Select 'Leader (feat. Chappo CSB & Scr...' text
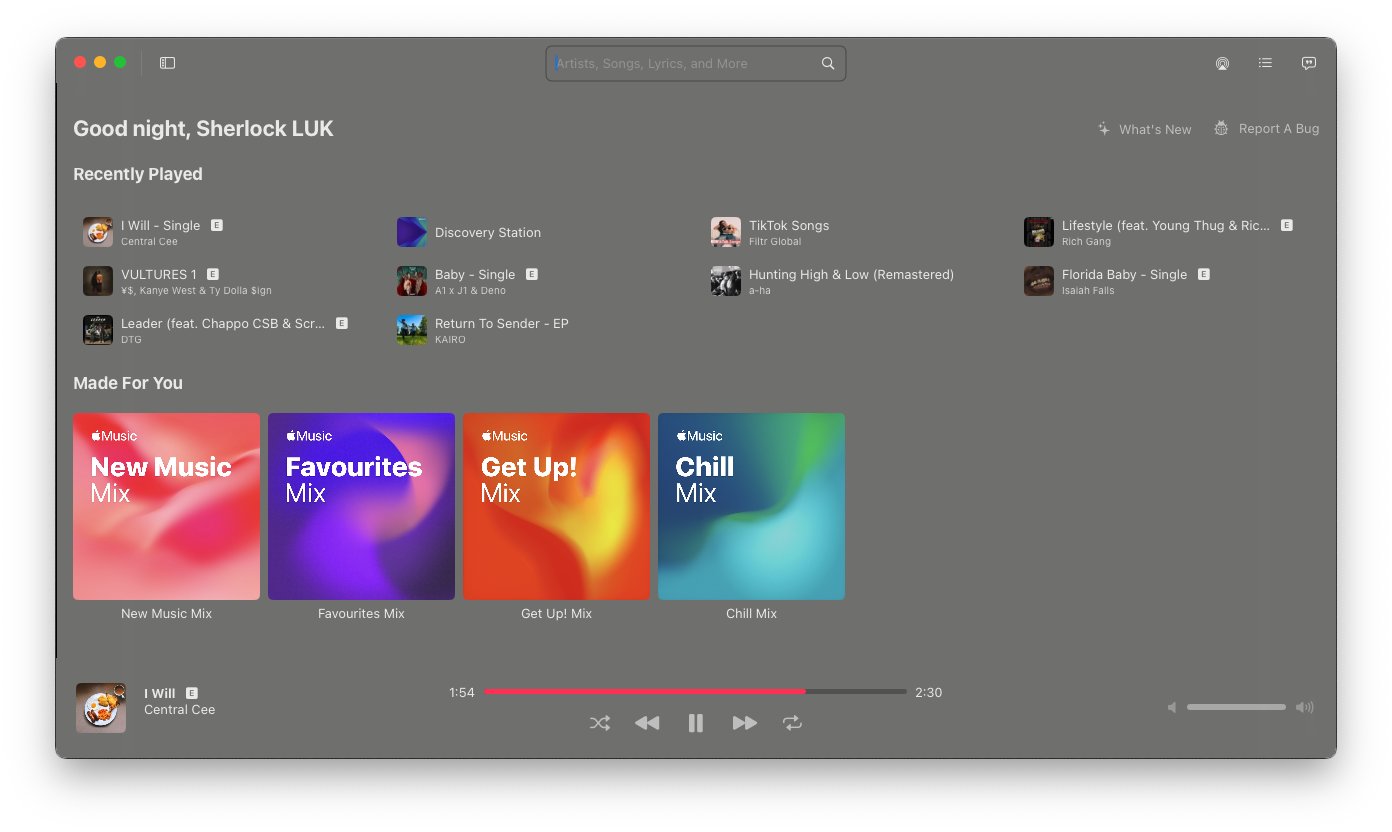Image resolution: width=1392 pixels, height=832 pixels. click(223, 323)
